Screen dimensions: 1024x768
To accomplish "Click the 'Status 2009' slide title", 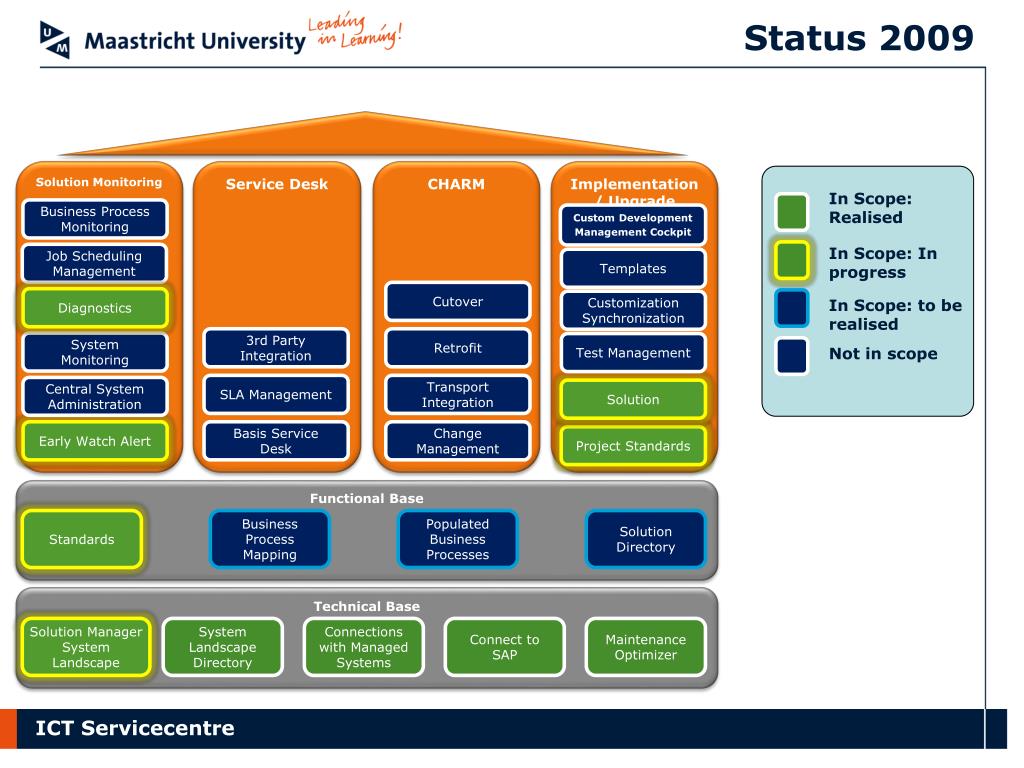I will 859,38.
